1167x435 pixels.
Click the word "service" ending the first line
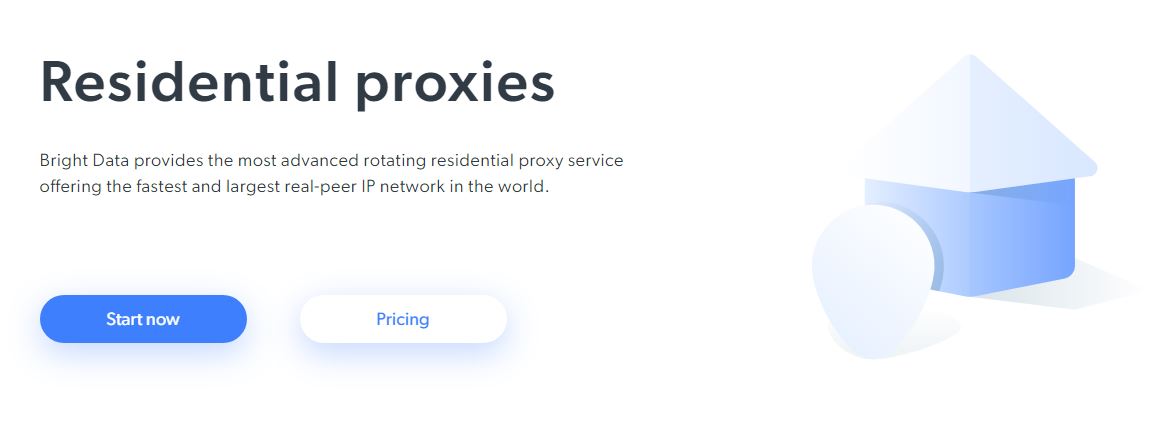[x=596, y=161]
